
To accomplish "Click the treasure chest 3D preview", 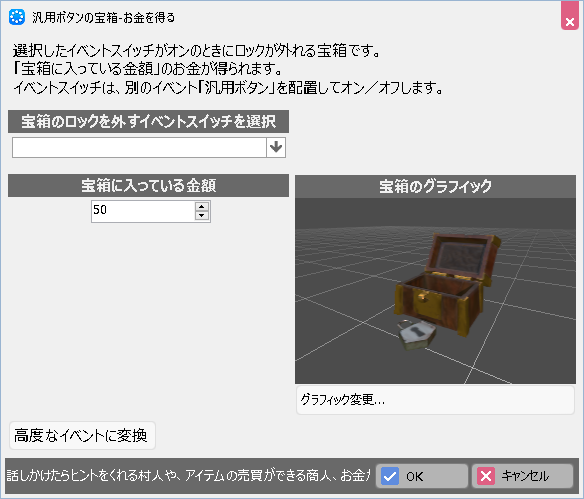I will [435, 291].
